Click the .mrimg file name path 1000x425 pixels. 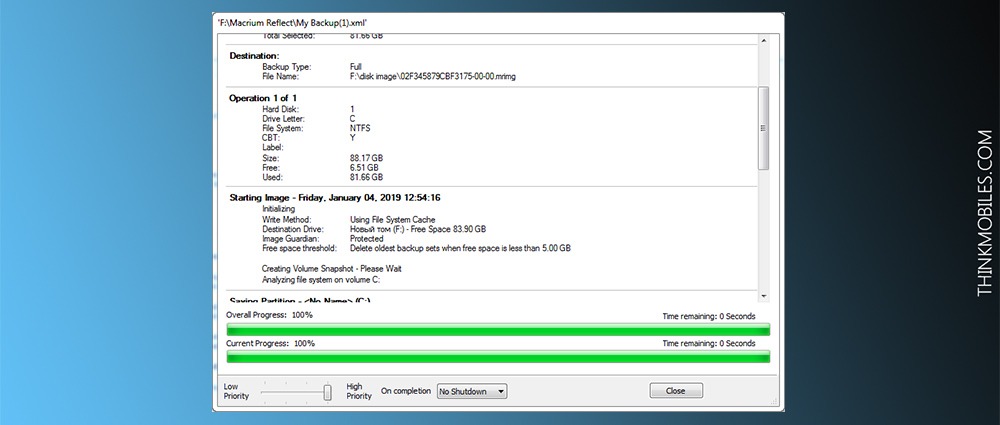(432, 76)
